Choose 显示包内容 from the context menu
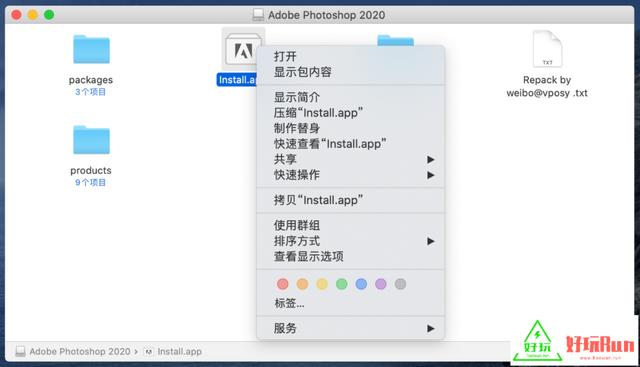The width and height of the screenshot is (640, 367). click(x=350, y=72)
